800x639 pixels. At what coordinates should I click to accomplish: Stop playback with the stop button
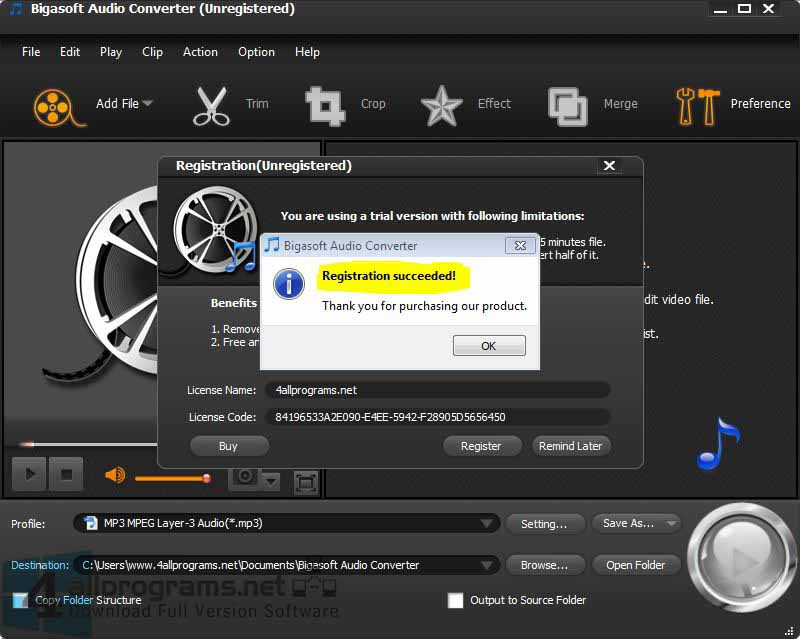tap(66, 474)
